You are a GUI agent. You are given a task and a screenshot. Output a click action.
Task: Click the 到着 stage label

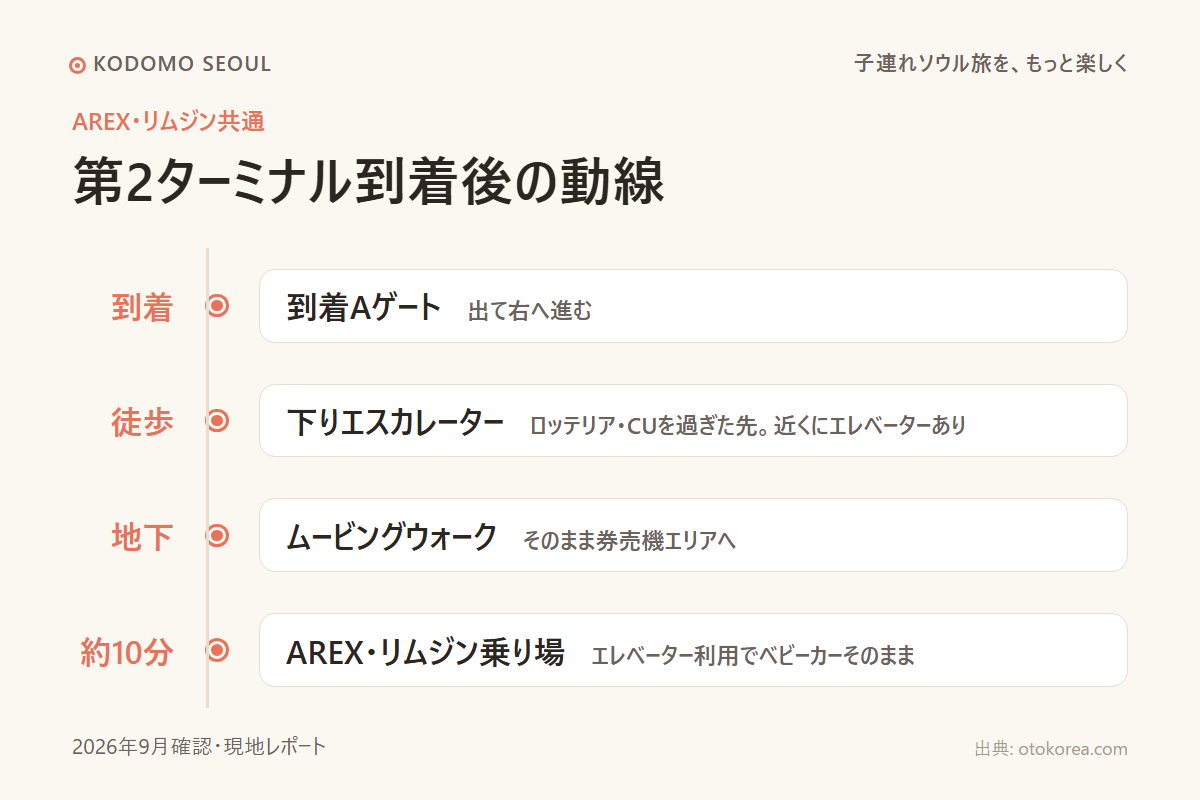coord(142,308)
